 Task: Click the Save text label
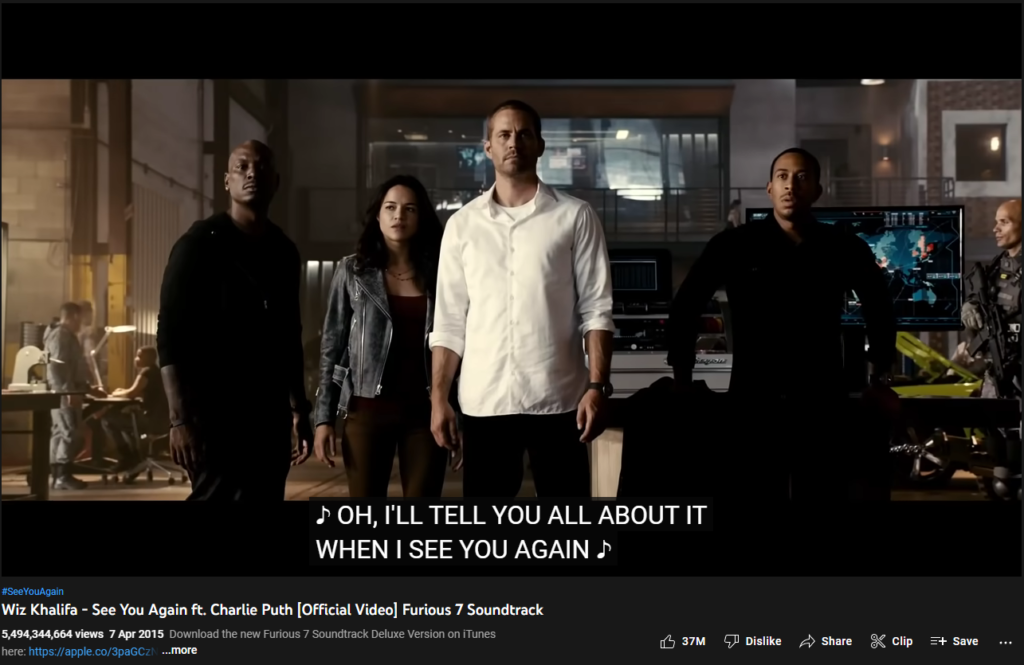965,641
